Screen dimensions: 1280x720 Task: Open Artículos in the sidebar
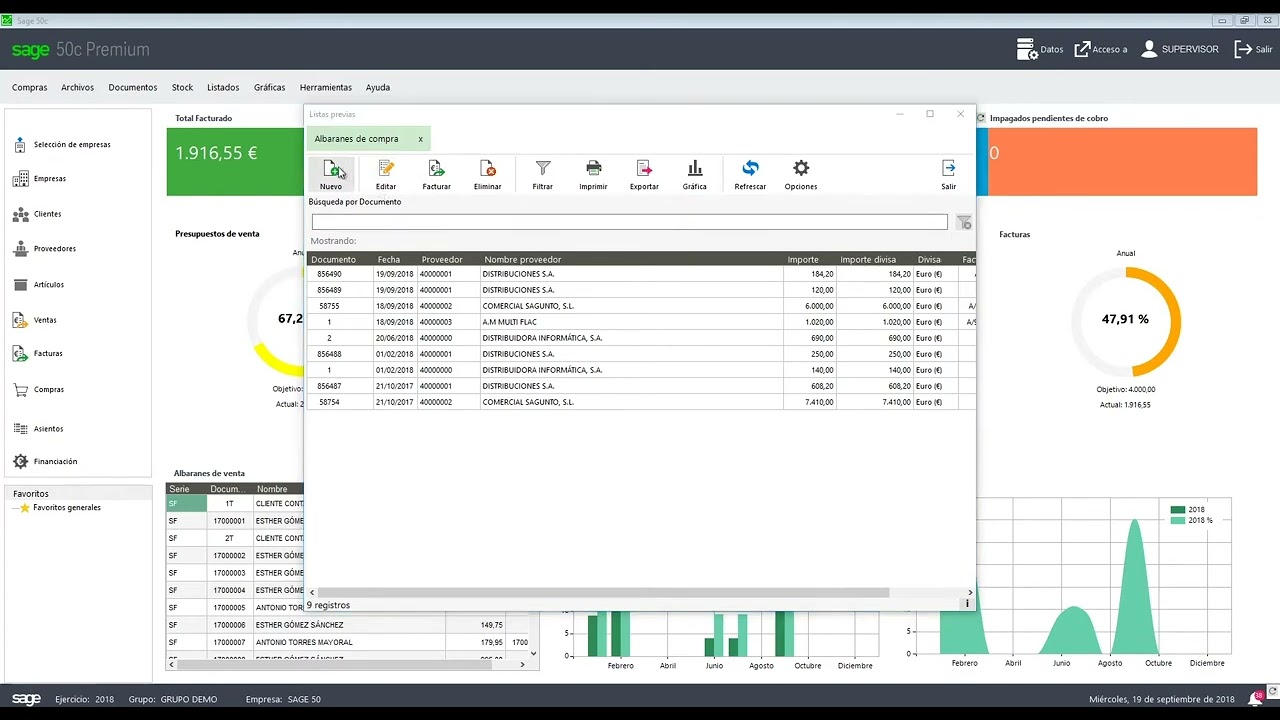pyautogui.click(x=49, y=285)
